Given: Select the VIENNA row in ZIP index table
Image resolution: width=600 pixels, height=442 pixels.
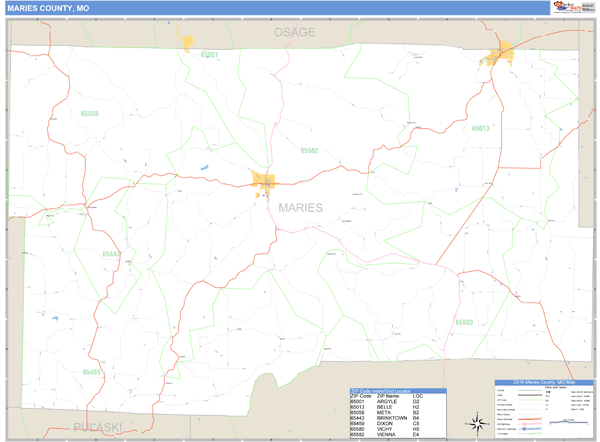Looking at the screenshot, I should click(383, 435).
